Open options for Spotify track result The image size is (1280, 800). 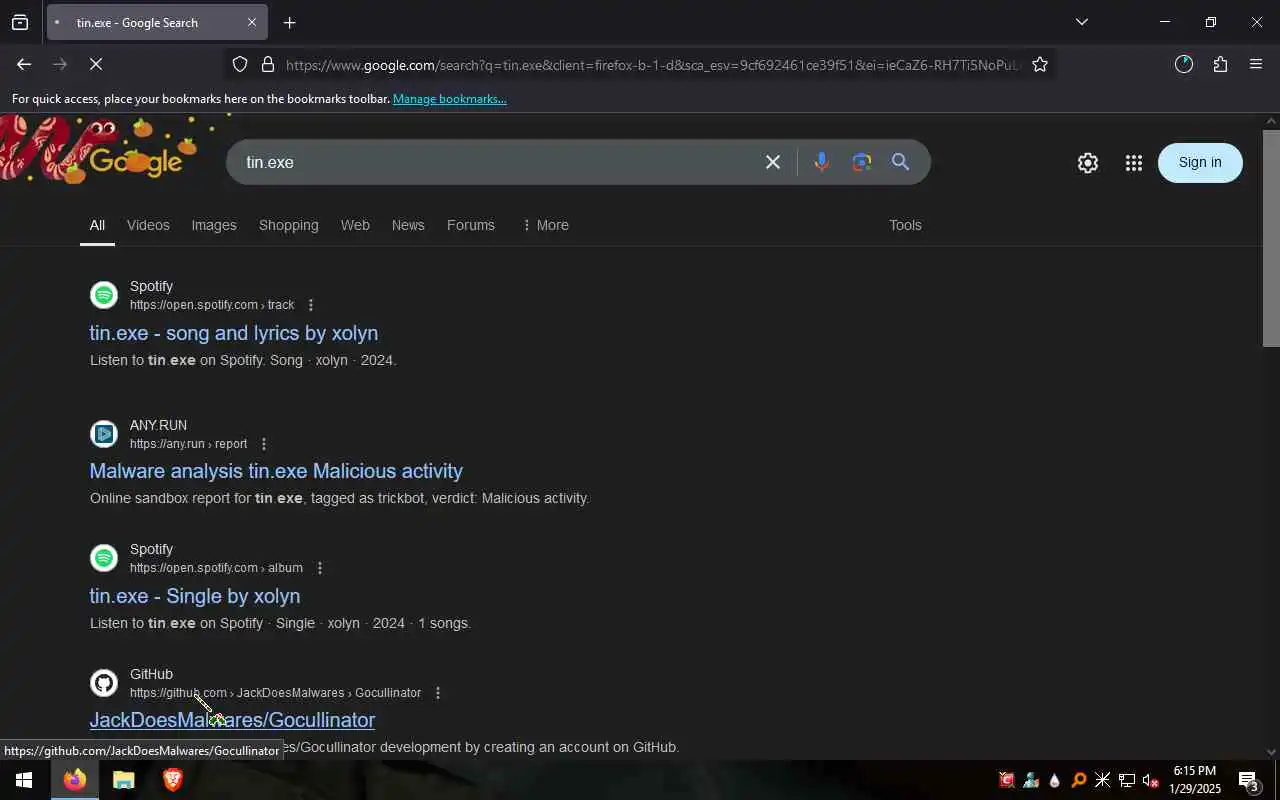[311, 305]
